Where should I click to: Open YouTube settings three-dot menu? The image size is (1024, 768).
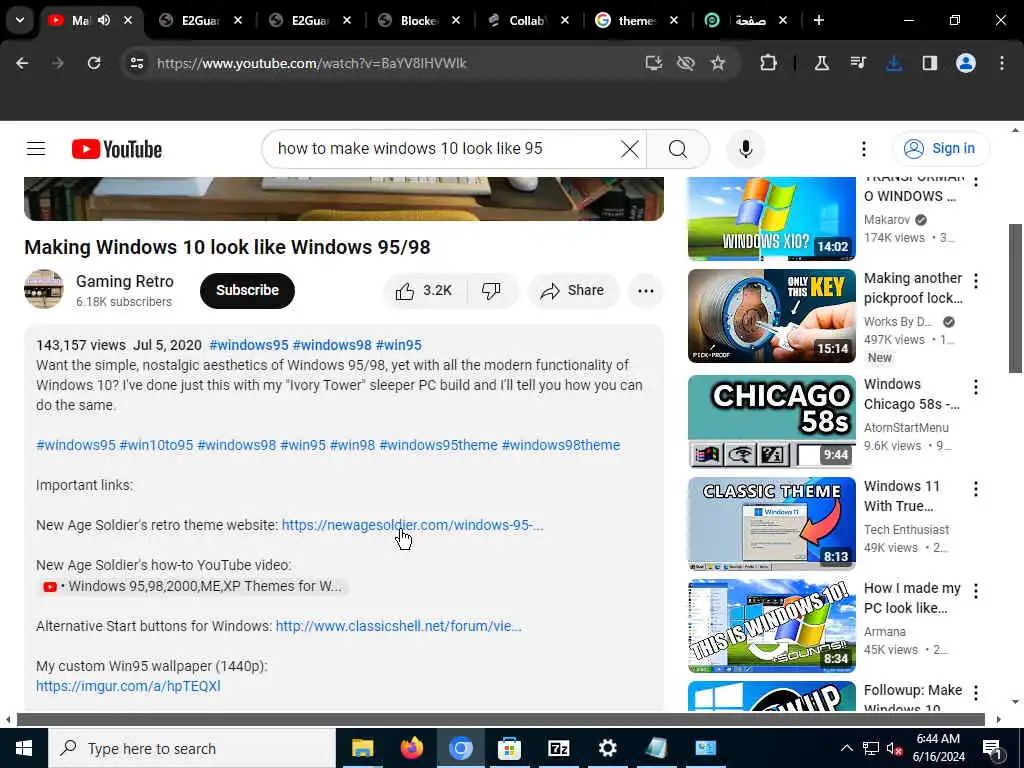tap(863, 149)
